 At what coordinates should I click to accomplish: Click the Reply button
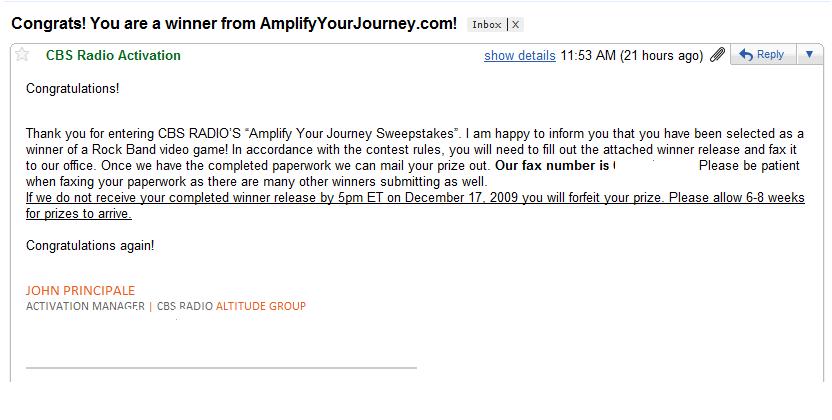[x=761, y=55]
